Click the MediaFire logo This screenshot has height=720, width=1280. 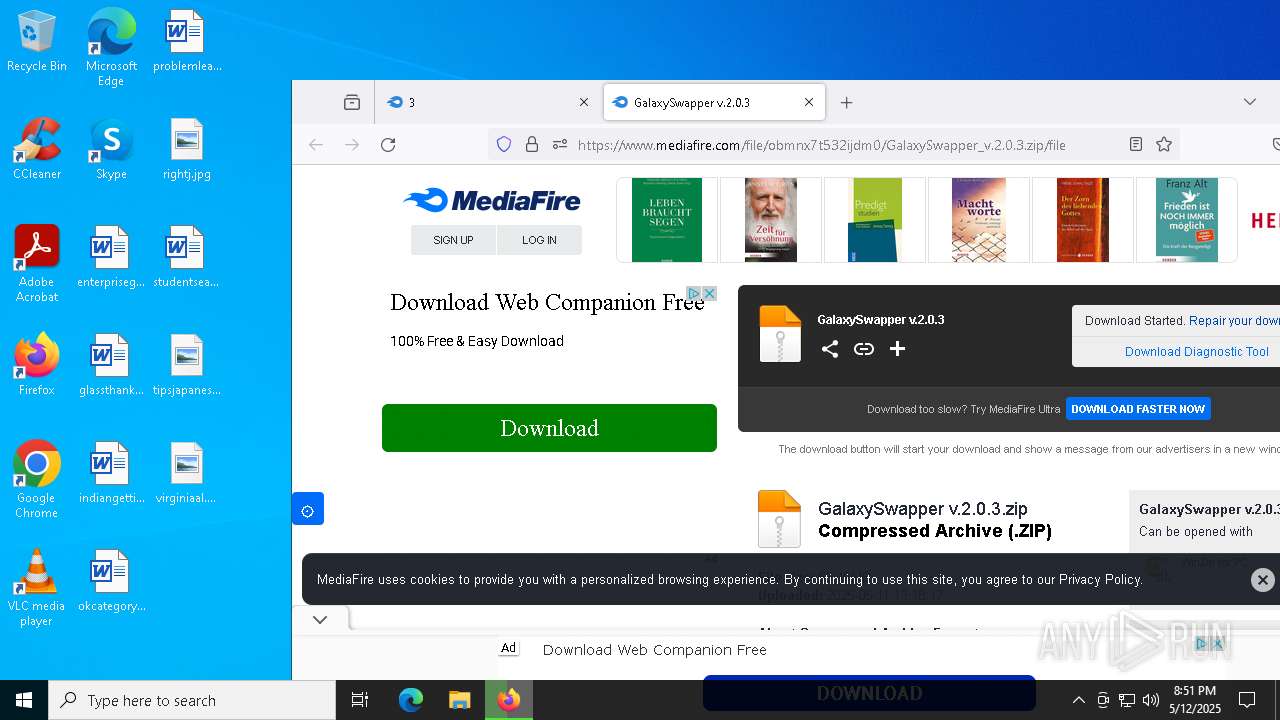click(x=492, y=200)
